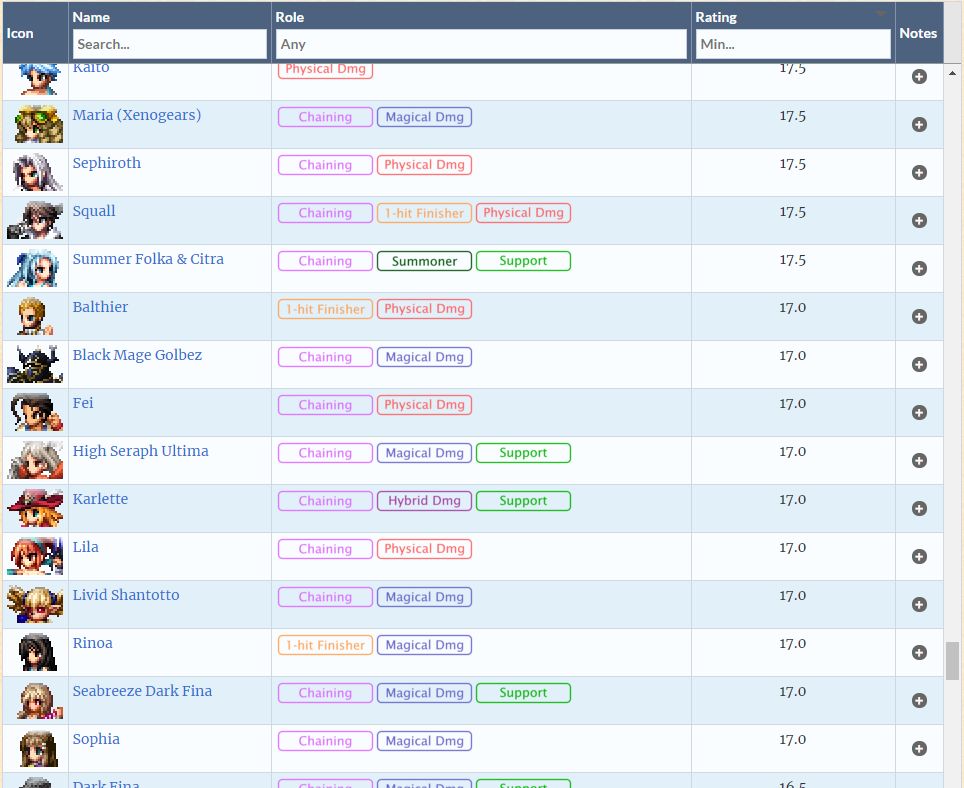
Task: Click plus icon in Karlette row
Action: 919,508
